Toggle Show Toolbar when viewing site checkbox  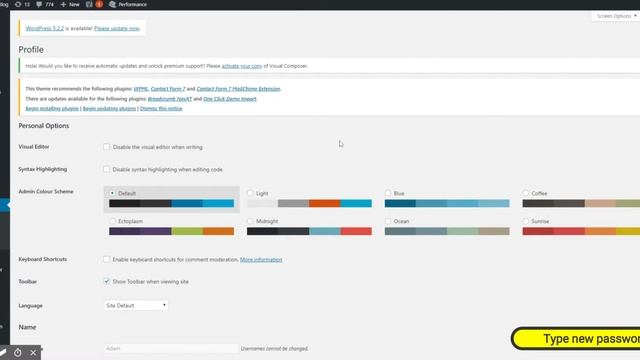pos(107,281)
